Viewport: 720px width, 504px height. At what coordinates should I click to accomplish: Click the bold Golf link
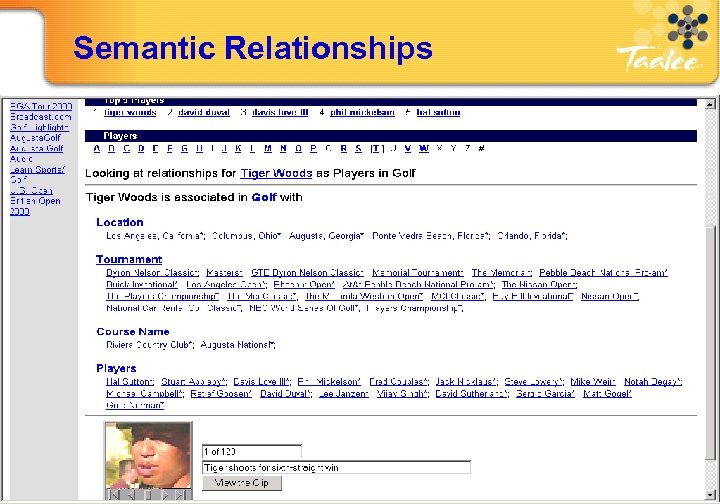[x=264, y=197]
